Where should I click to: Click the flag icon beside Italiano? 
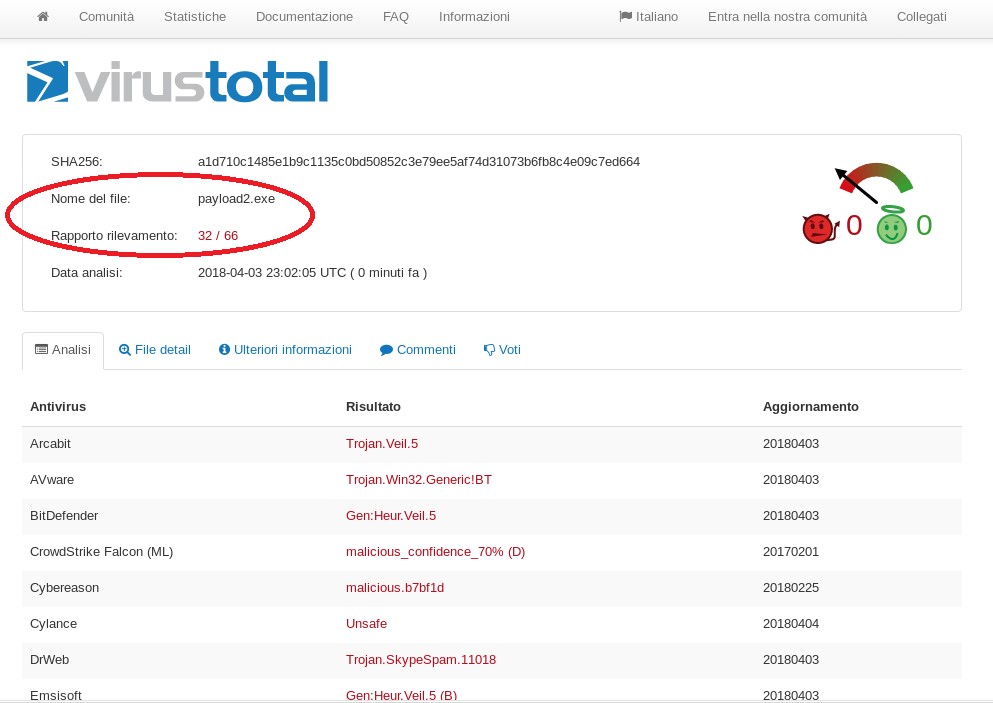pyautogui.click(x=626, y=16)
